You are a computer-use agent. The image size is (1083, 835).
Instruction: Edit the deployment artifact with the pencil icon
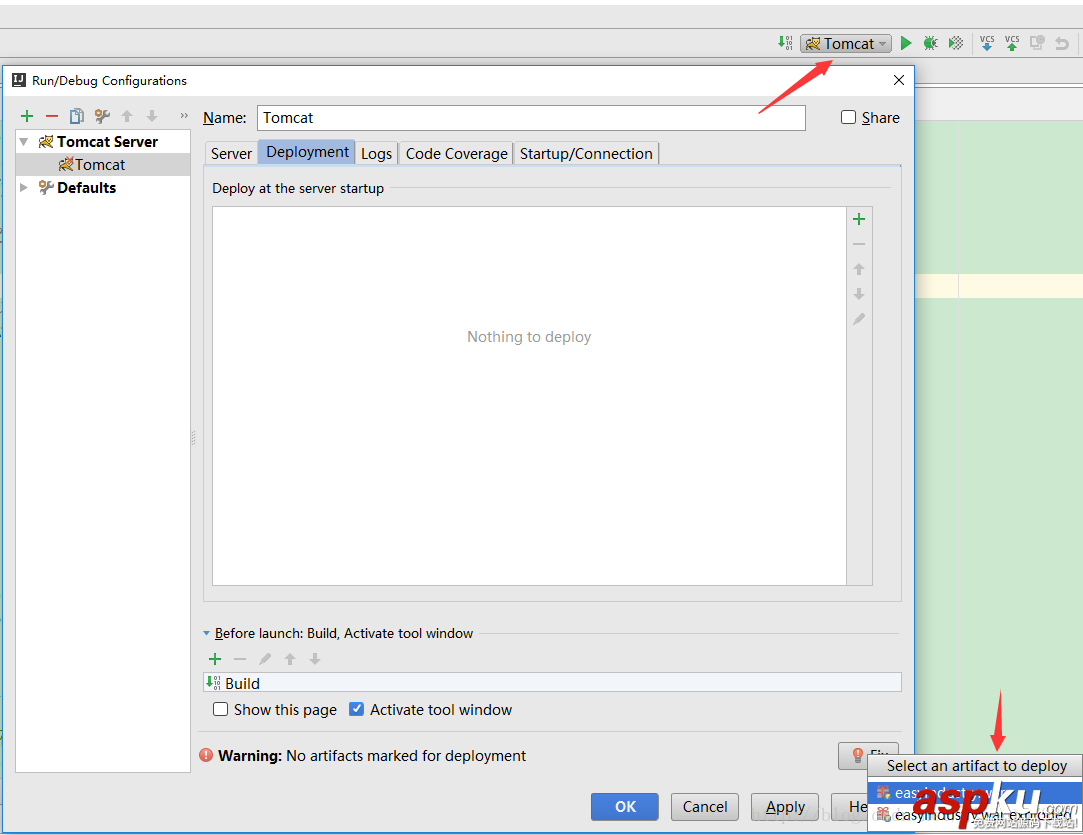(859, 319)
